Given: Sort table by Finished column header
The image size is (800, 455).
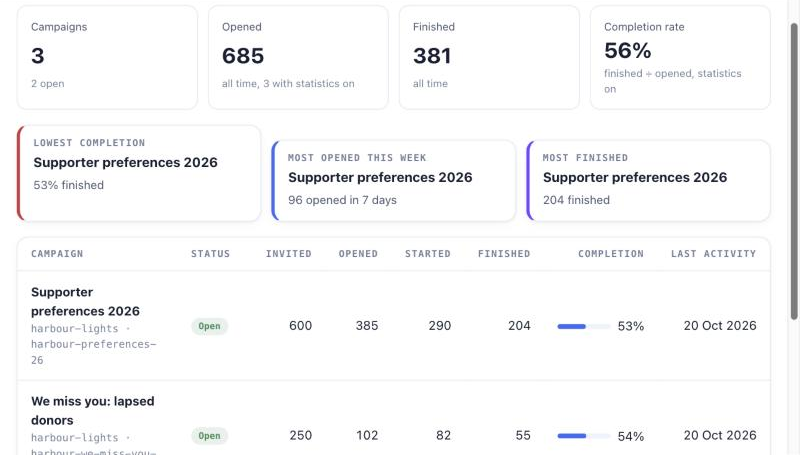Looking at the screenshot, I should click(x=504, y=254).
